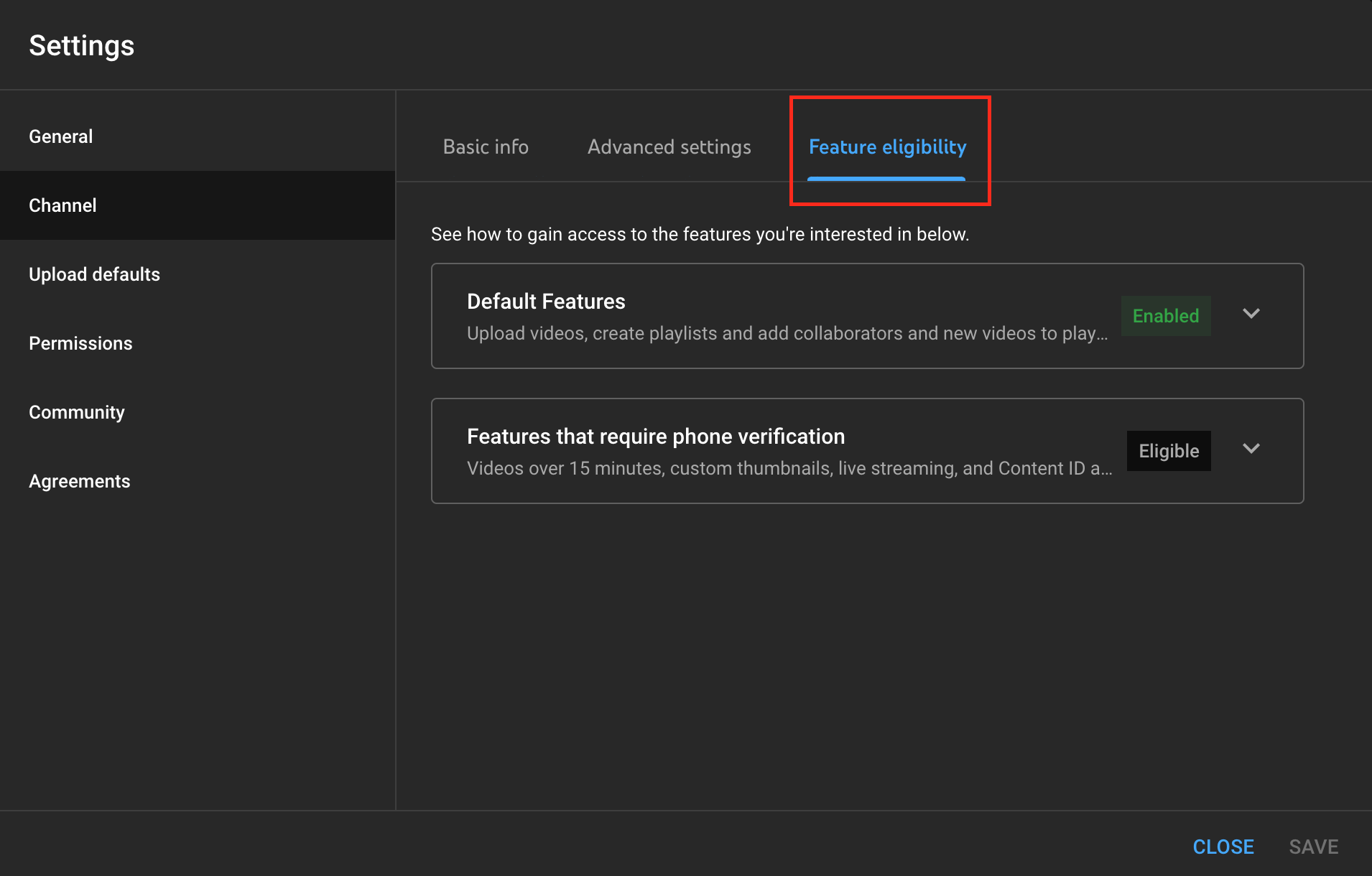Open the General settings section
This screenshot has height=876, width=1372.
click(198, 136)
